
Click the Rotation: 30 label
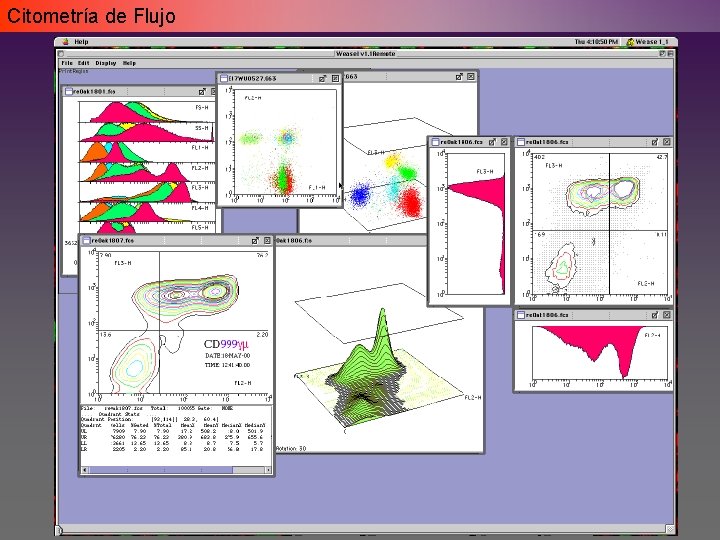(x=291, y=449)
